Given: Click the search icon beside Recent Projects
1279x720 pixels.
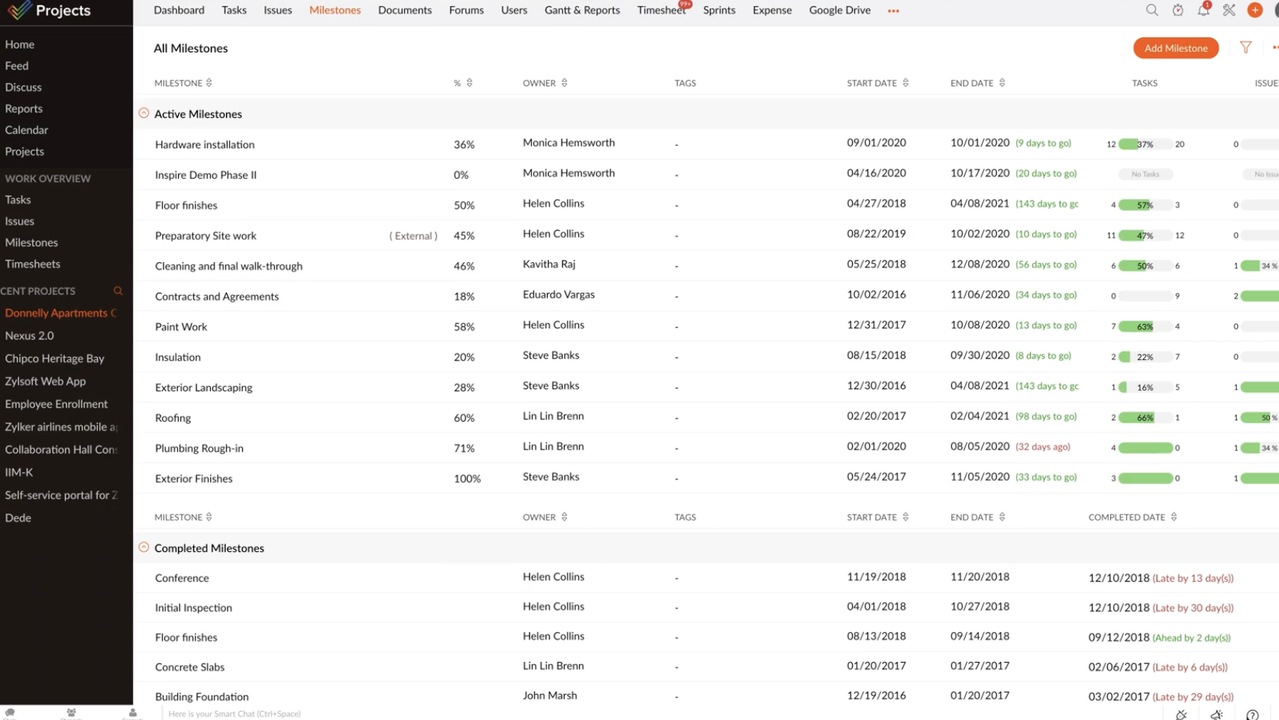Looking at the screenshot, I should click(118, 291).
